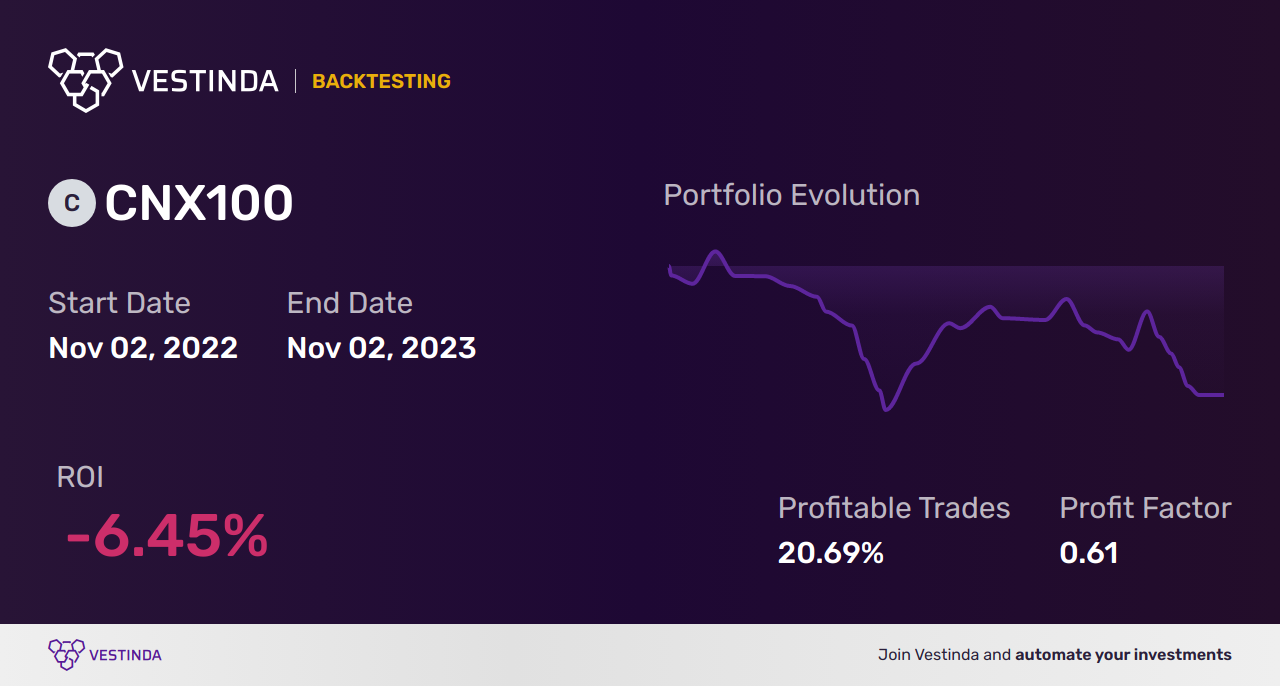Select the Nov 02, 2023 end date
Image resolution: width=1280 pixels, height=686 pixels.
coord(381,348)
